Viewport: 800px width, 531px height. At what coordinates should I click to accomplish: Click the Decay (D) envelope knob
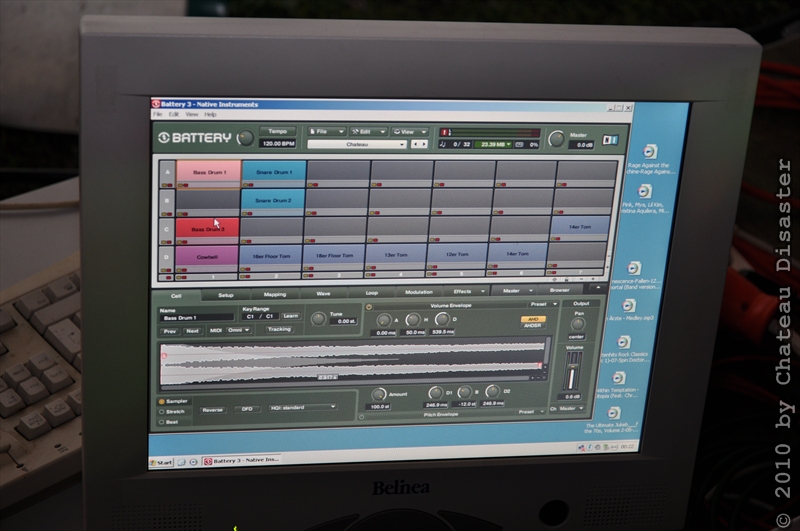(442, 319)
